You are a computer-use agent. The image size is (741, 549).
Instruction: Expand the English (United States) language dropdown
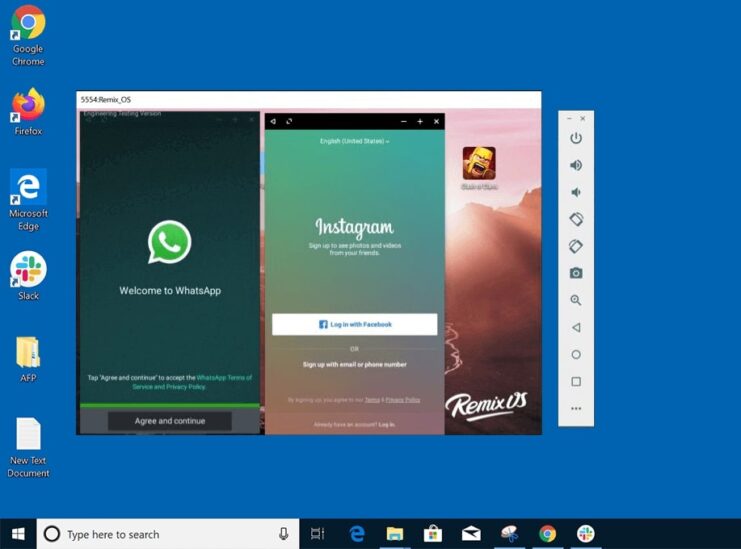tap(354, 142)
